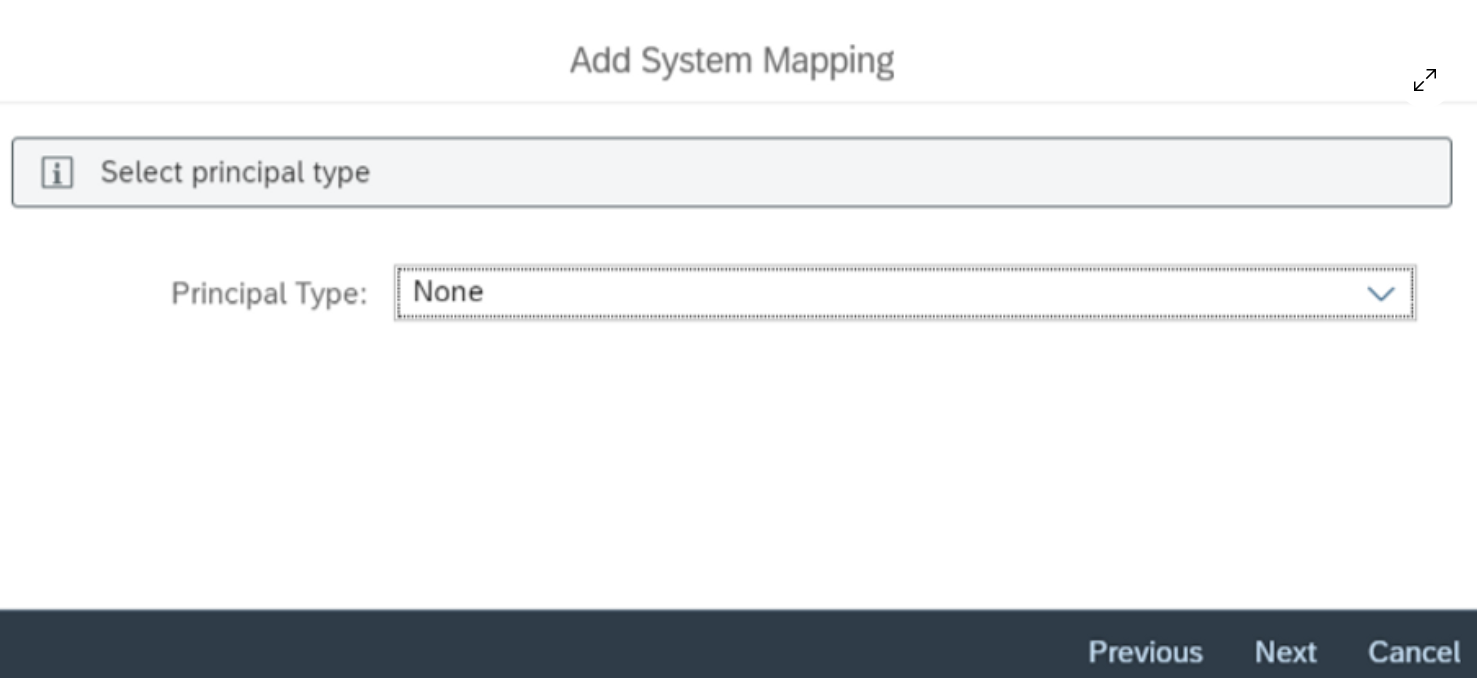The width and height of the screenshot is (1478, 682).
Task: Select the "None" value text in dropdown
Action: pyautogui.click(x=448, y=292)
